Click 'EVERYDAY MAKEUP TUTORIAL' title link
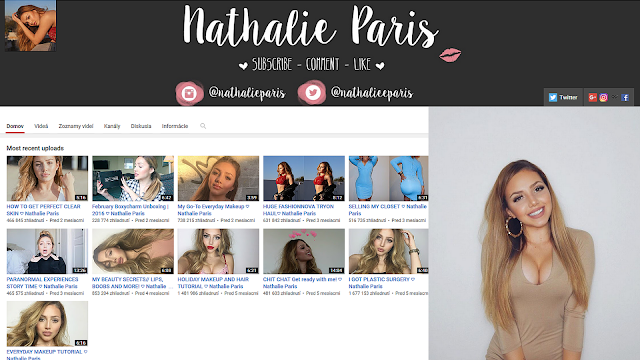Viewport: 640px width, 360px height. pyautogui.click(x=47, y=355)
